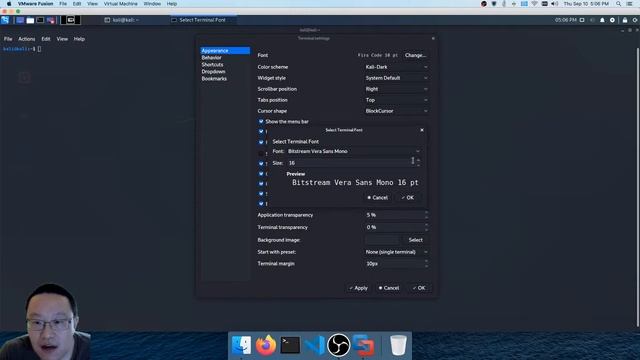Open the Cursor shape dropdown

click(396, 111)
